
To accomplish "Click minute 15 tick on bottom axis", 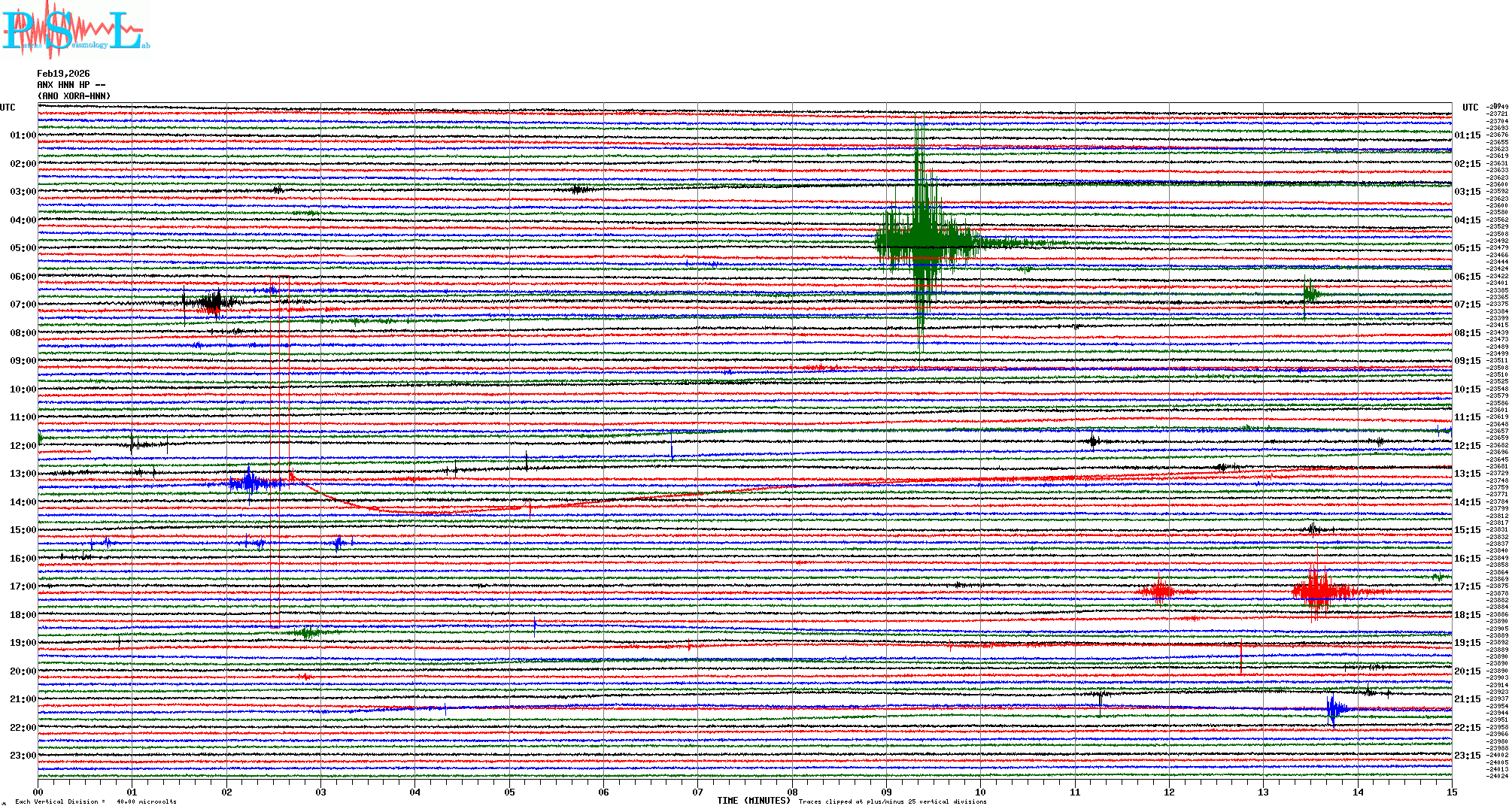I will click(1452, 792).
